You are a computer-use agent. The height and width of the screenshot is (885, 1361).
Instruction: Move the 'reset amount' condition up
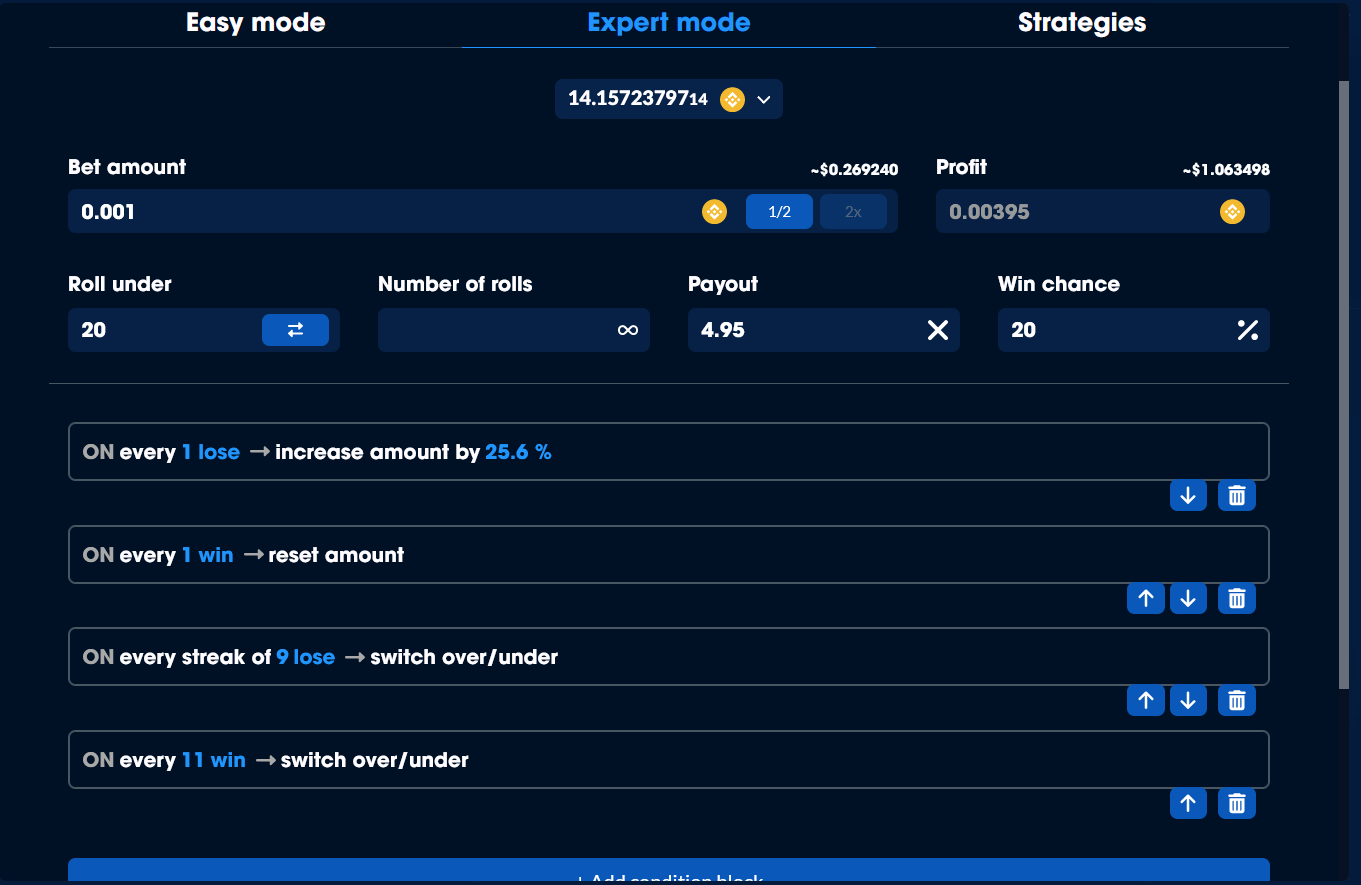tap(1146, 599)
